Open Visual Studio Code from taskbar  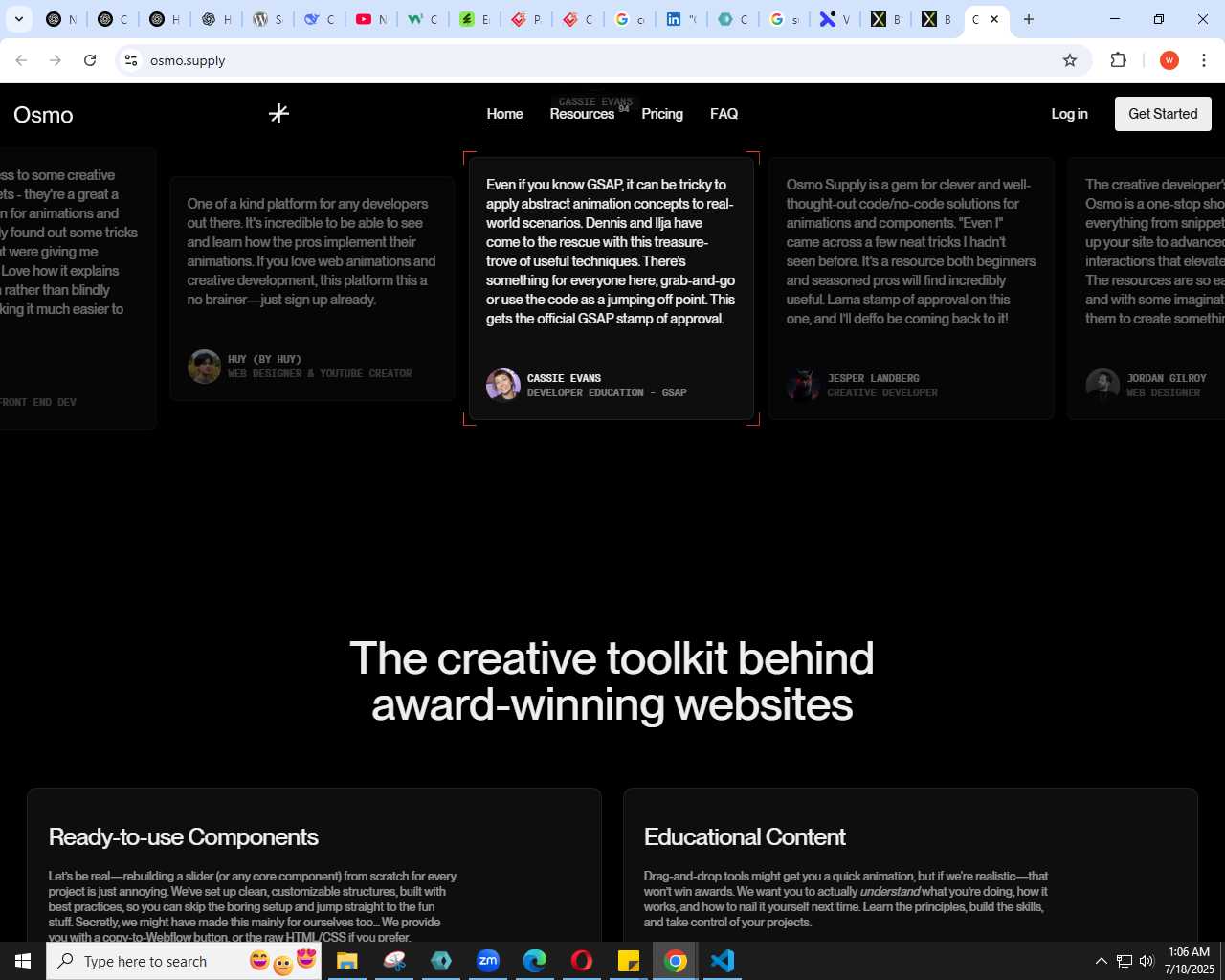pyautogui.click(x=723, y=961)
